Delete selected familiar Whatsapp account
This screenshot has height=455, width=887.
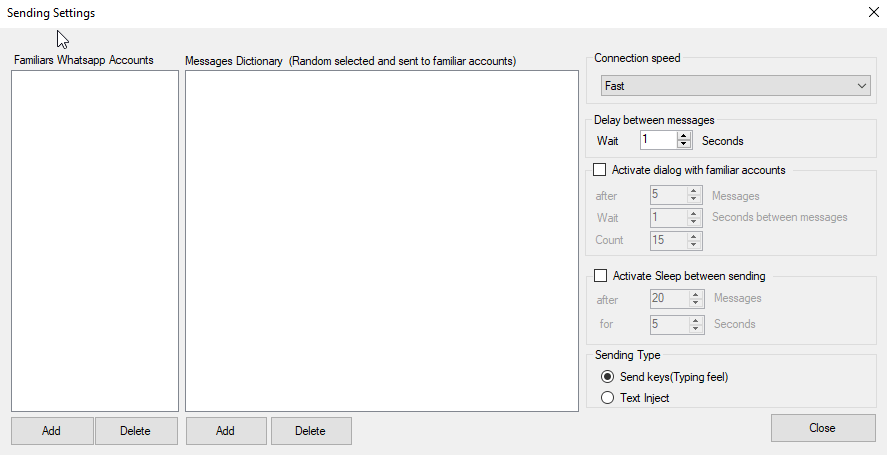point(135,431)
